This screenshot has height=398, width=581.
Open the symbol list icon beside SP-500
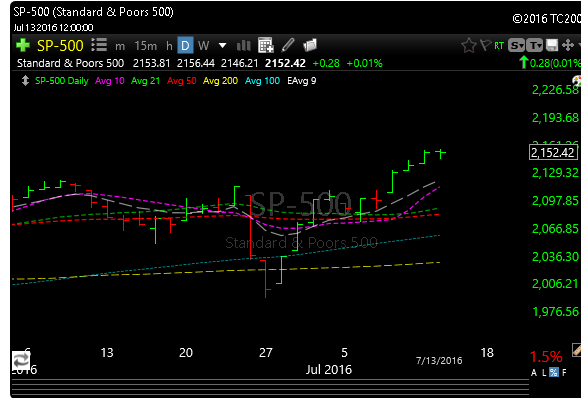click(99, 45)
